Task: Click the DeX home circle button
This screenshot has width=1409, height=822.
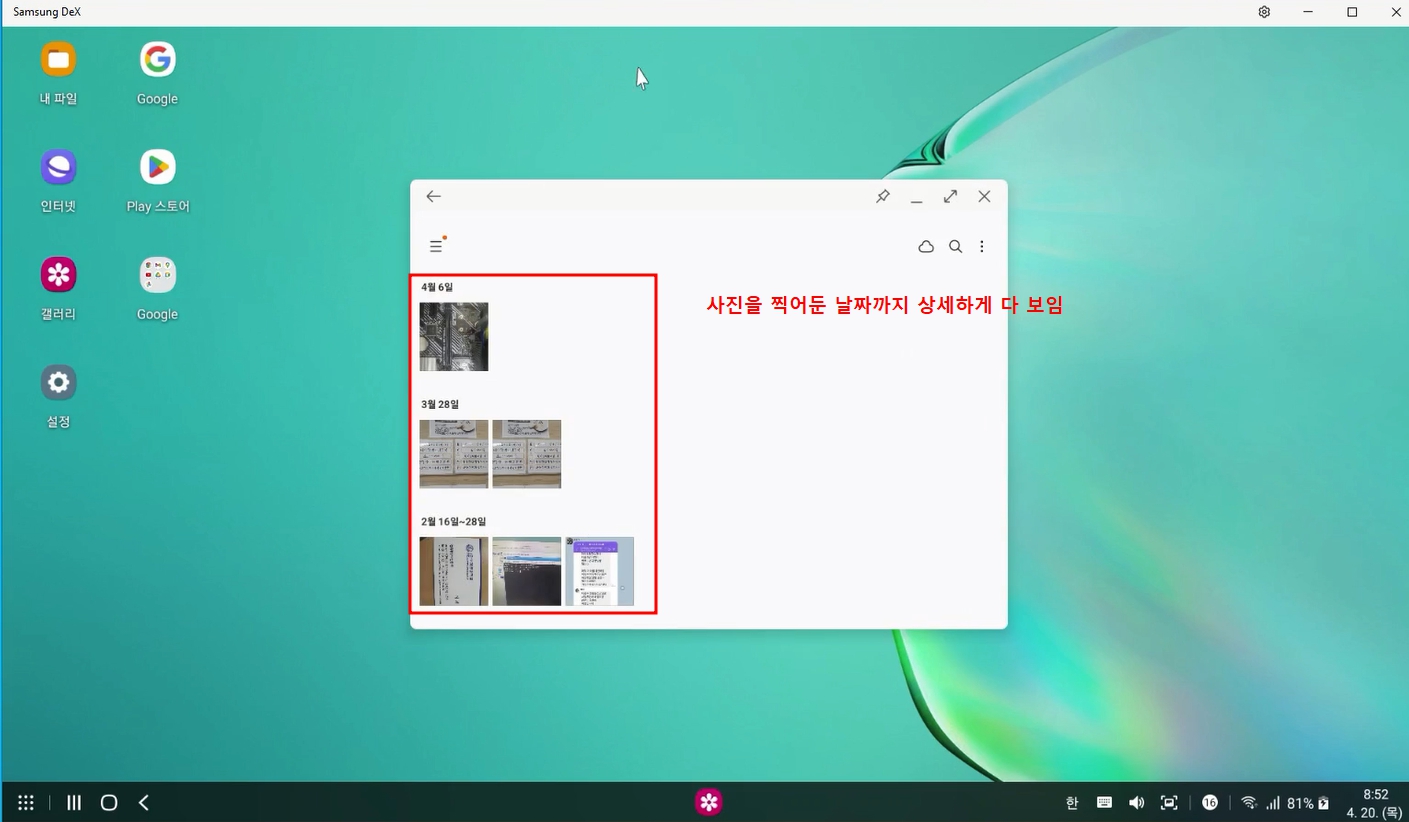Action: click(109, 802)
